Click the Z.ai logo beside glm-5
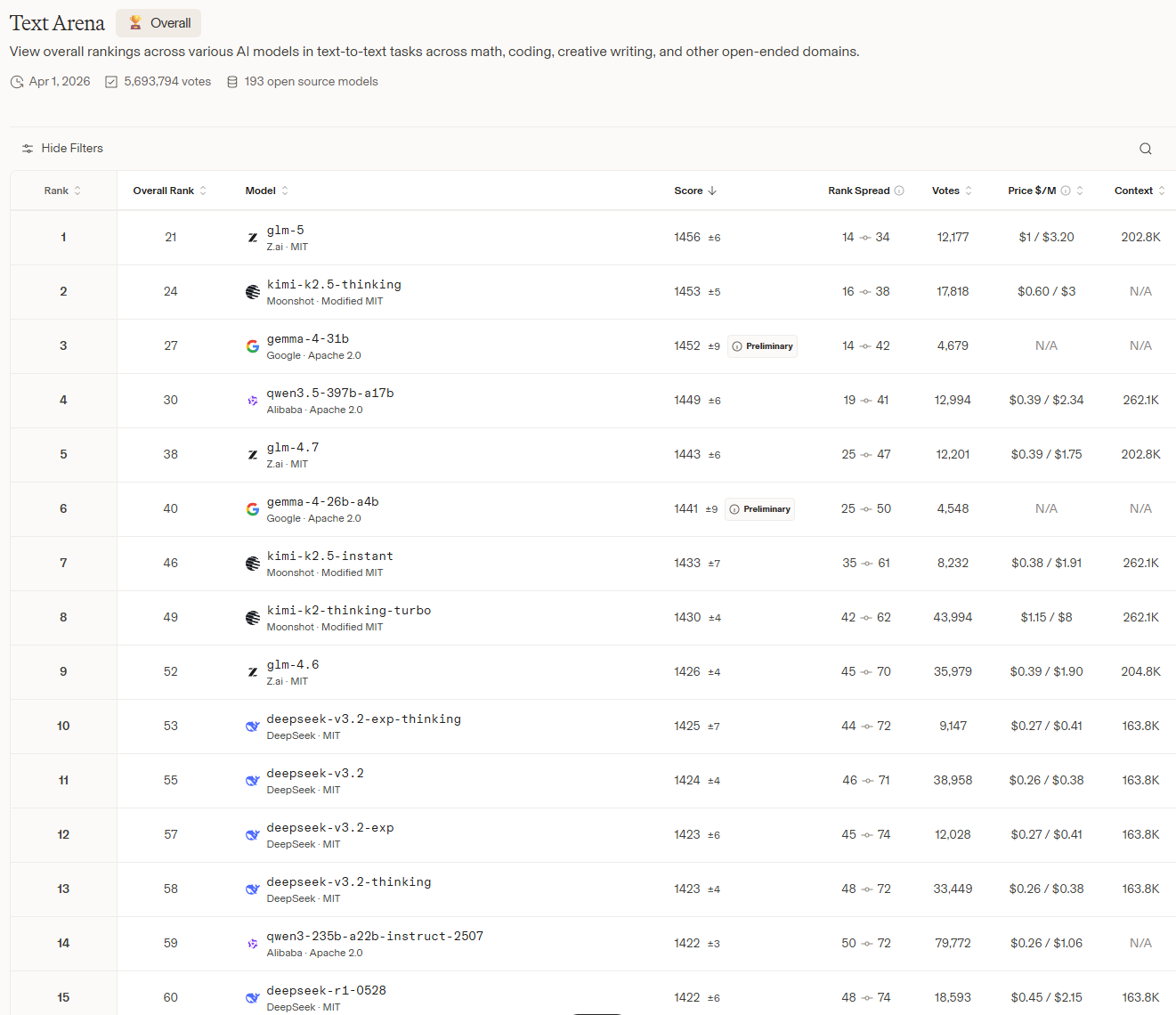 click(x=253, y=238)
